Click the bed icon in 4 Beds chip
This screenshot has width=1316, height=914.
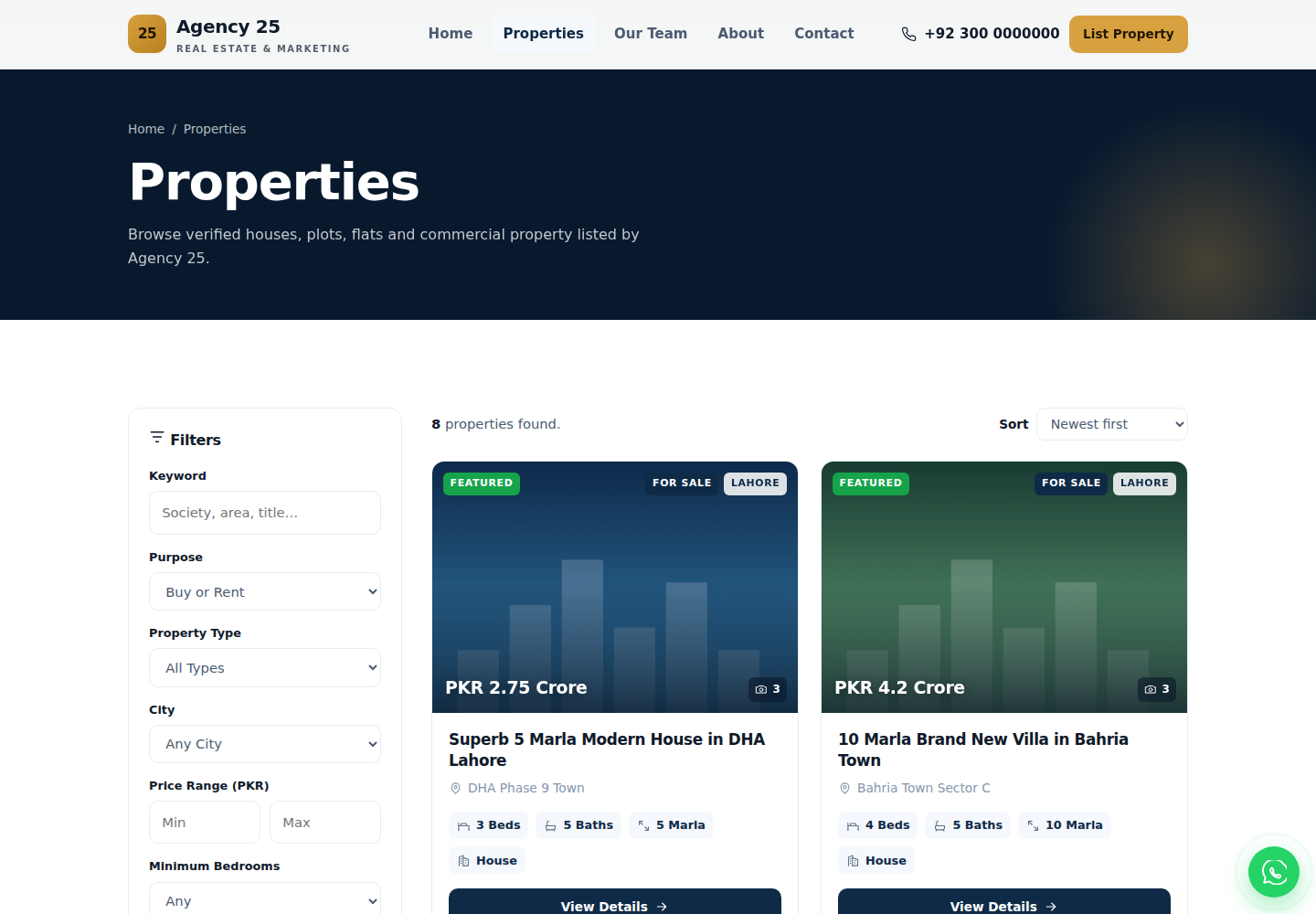click(x=853, y=825)
